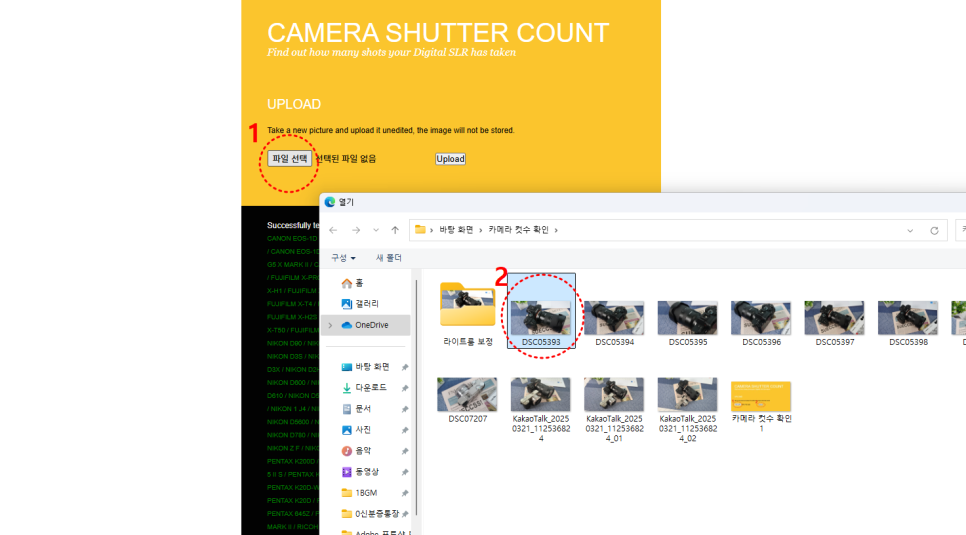
Task: Click 바탕 화면 in the address breadcrumb
Action: 457,230
